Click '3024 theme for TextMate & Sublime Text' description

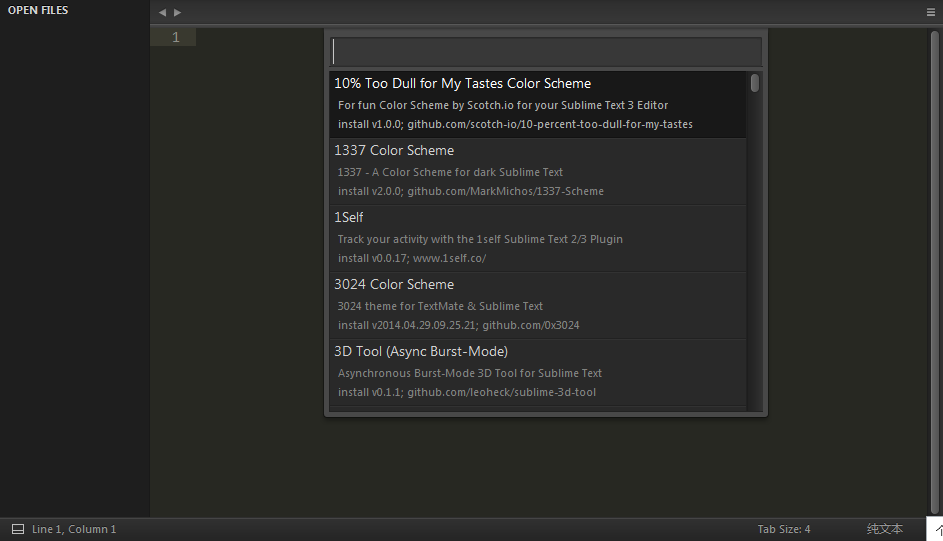[x=440, y=306]
